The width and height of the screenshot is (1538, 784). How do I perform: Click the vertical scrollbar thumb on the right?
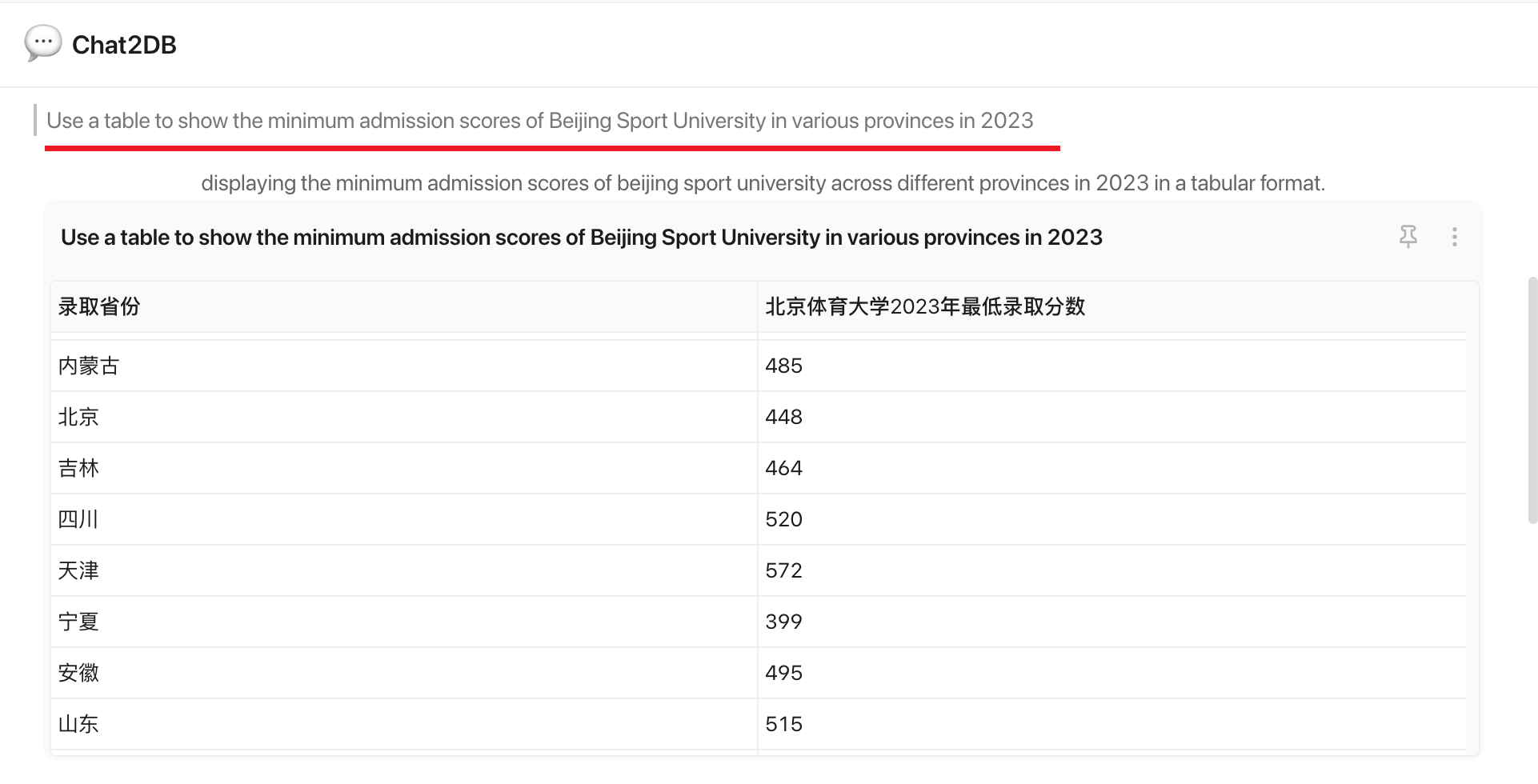coord(1532,400)
